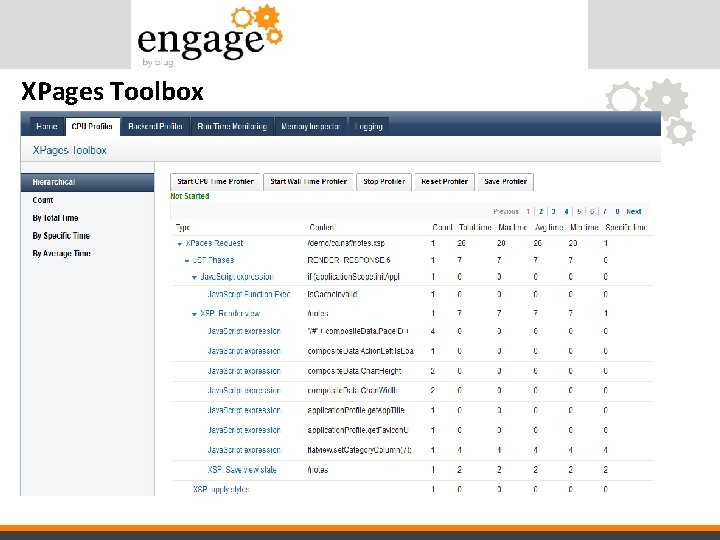Go to results page 8
The image size is (720, 540).
point(617,212)
